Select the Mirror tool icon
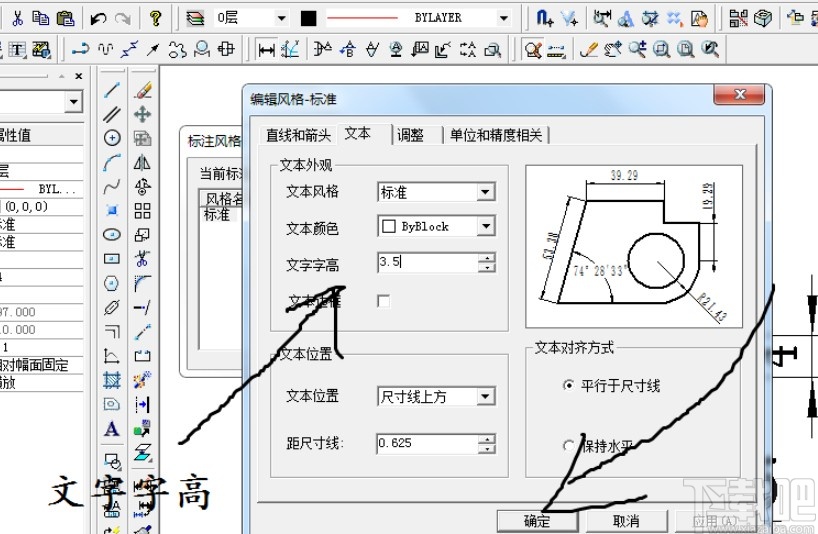Image resolution: width=818 pixels, height=534 pixels. [142, 162]
